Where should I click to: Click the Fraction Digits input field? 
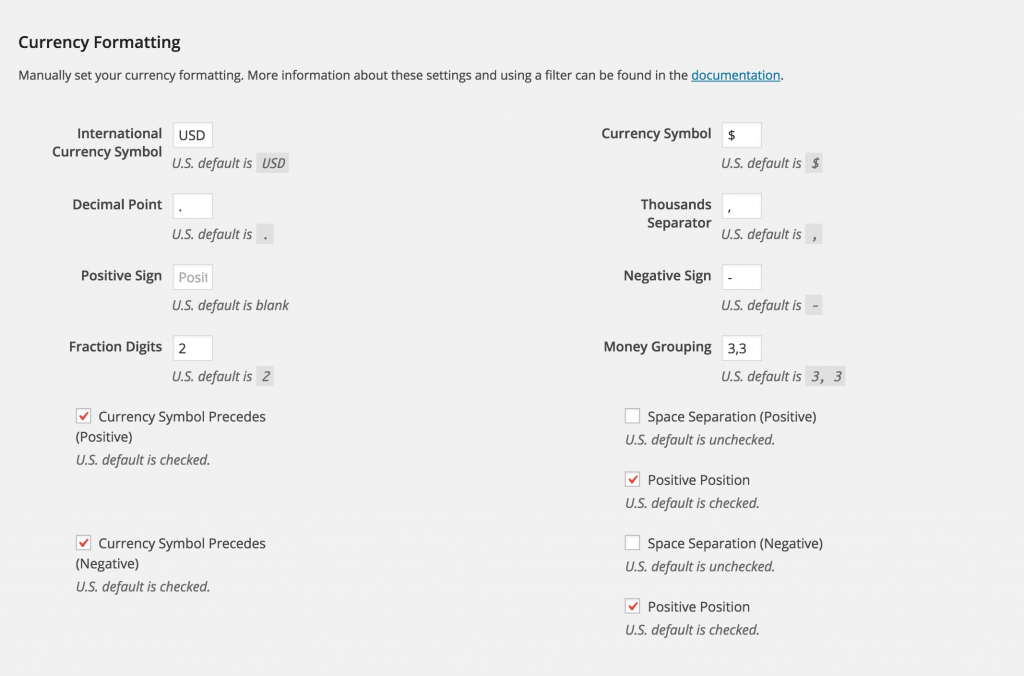coord(192,348)
